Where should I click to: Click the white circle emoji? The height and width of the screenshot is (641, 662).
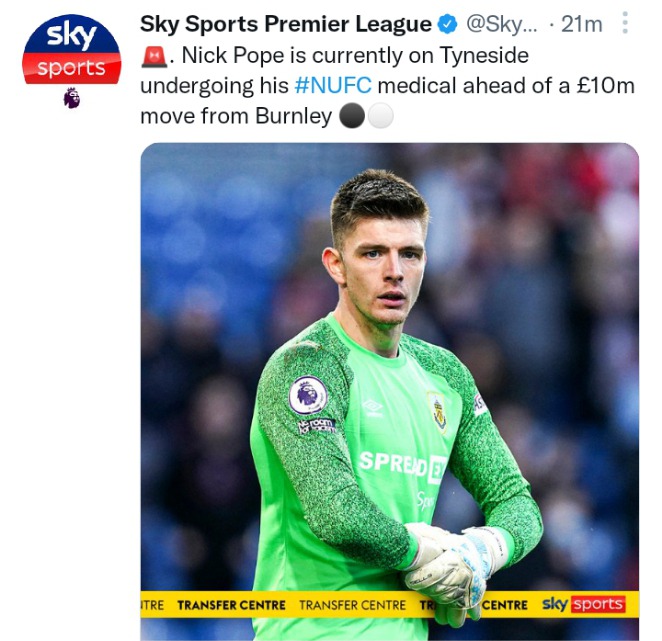point(380,116)
